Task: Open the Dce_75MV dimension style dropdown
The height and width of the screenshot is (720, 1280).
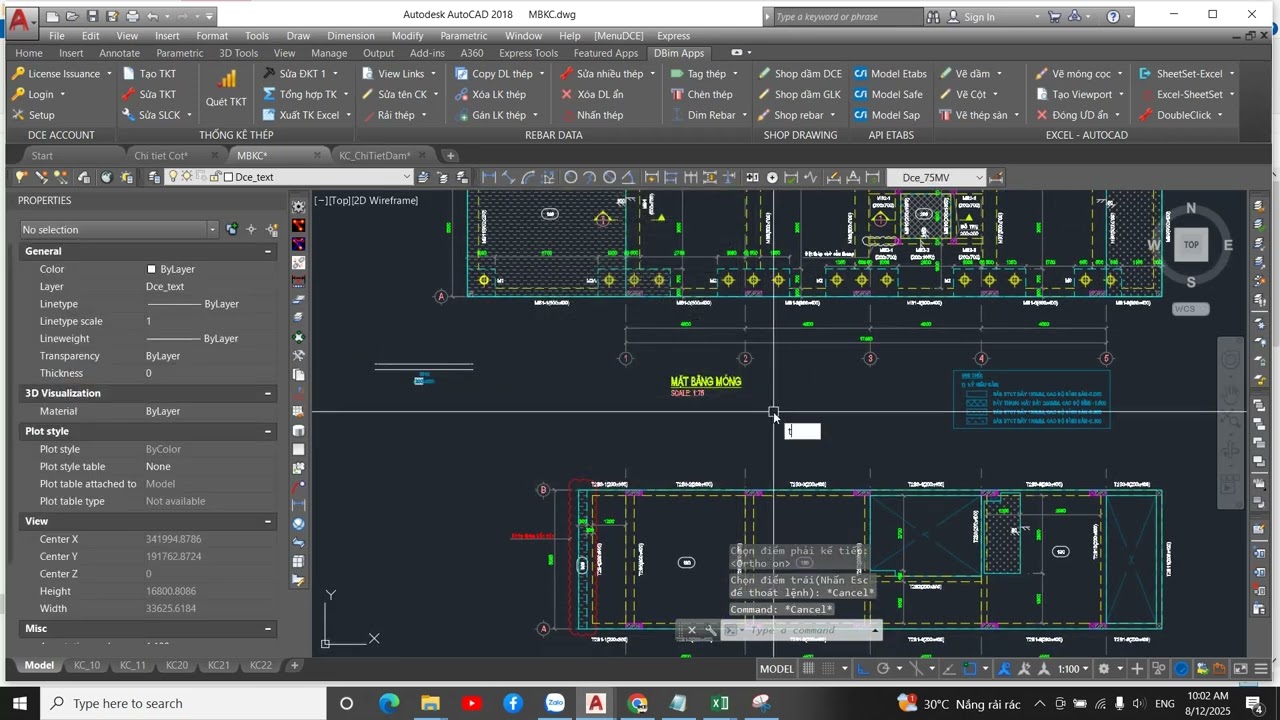Action: point(978,178)
